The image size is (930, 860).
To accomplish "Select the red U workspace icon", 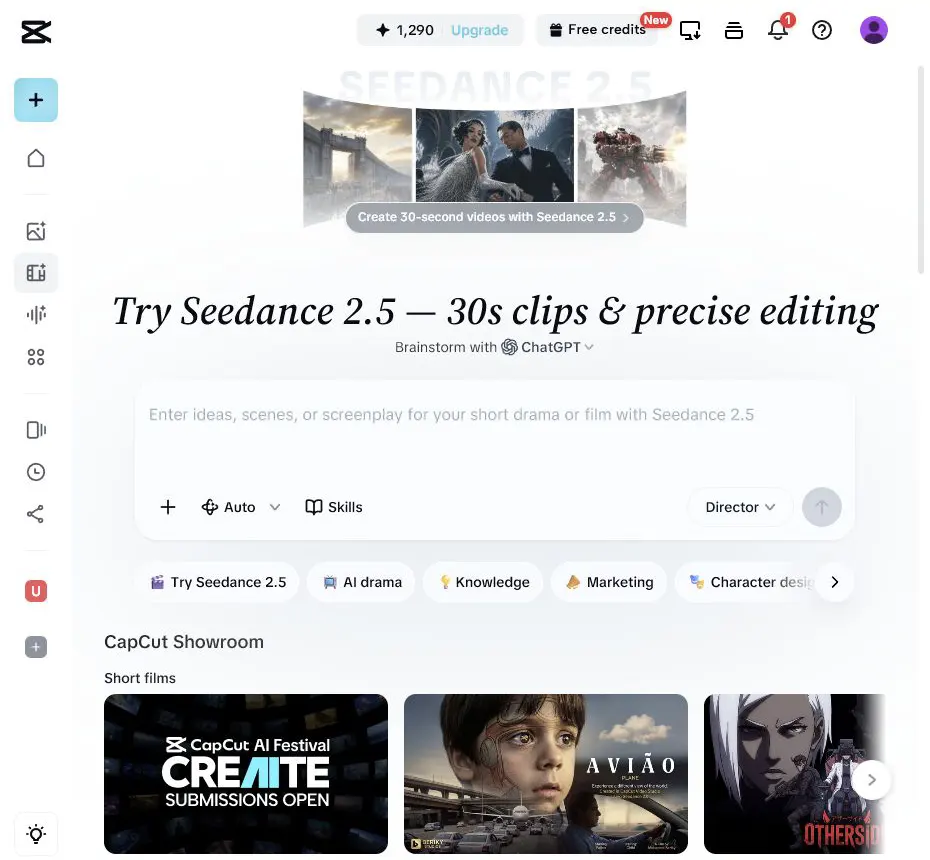I will [x=36, y=591].
